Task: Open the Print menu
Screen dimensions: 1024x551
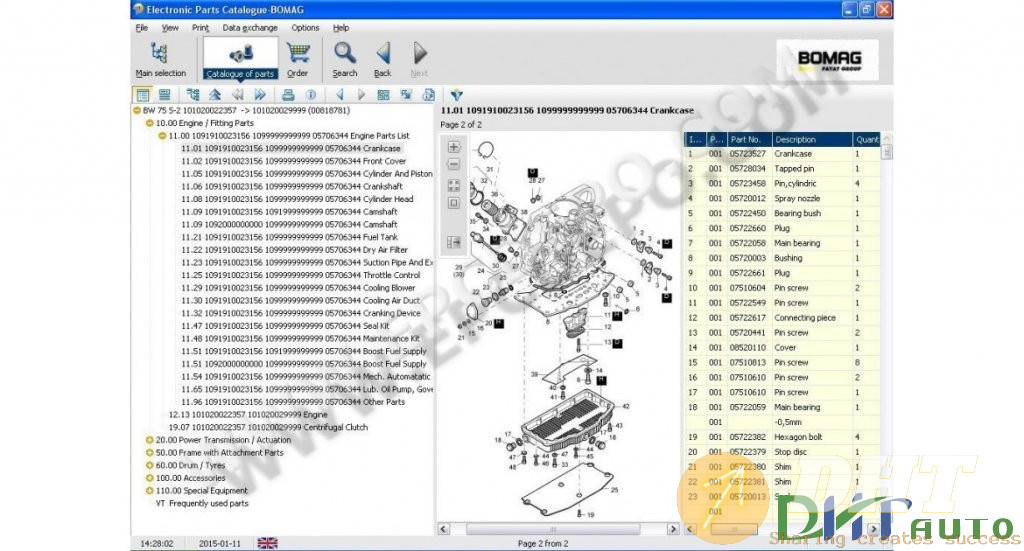Action: pos(200,28)
